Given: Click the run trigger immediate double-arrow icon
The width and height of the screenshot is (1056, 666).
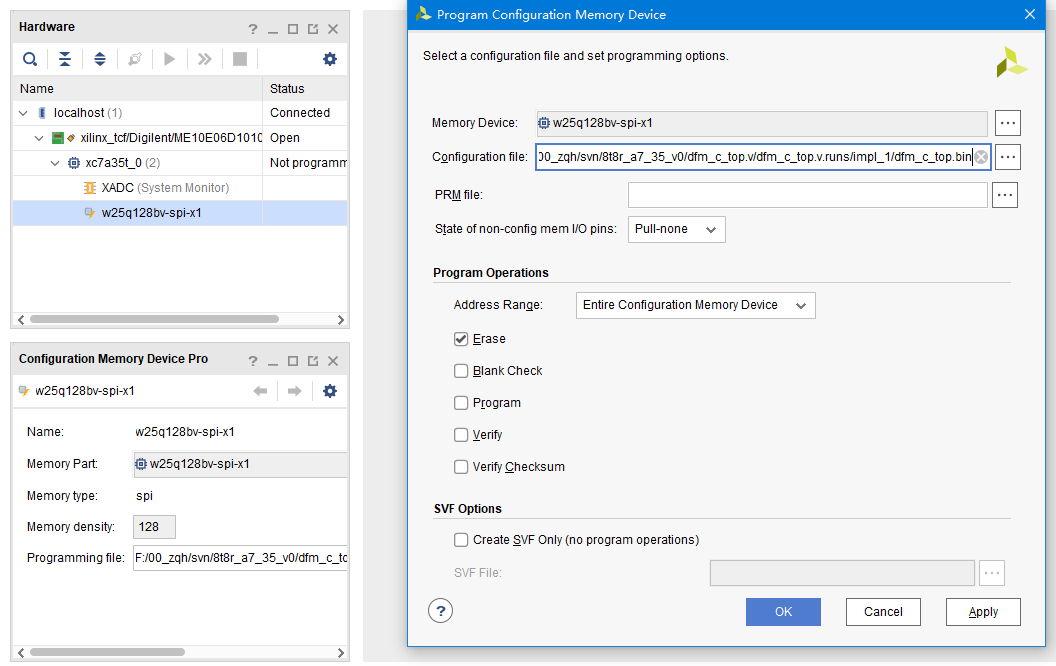Looking at the screenshot, I should pos(205,59).
